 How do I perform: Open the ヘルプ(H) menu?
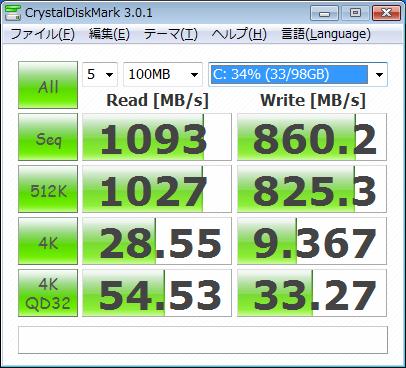[239, 34]
